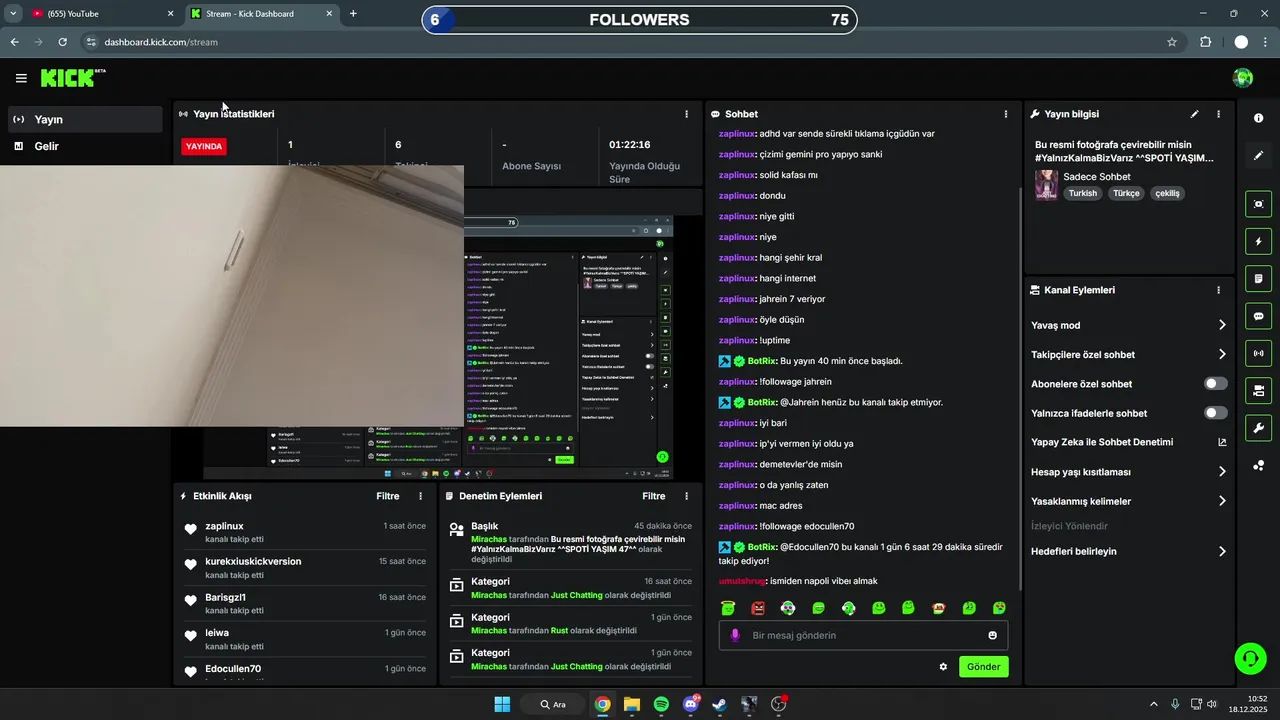Click the green support headset button
The image size is (1280, 720).
click(x=1250, y=658)
